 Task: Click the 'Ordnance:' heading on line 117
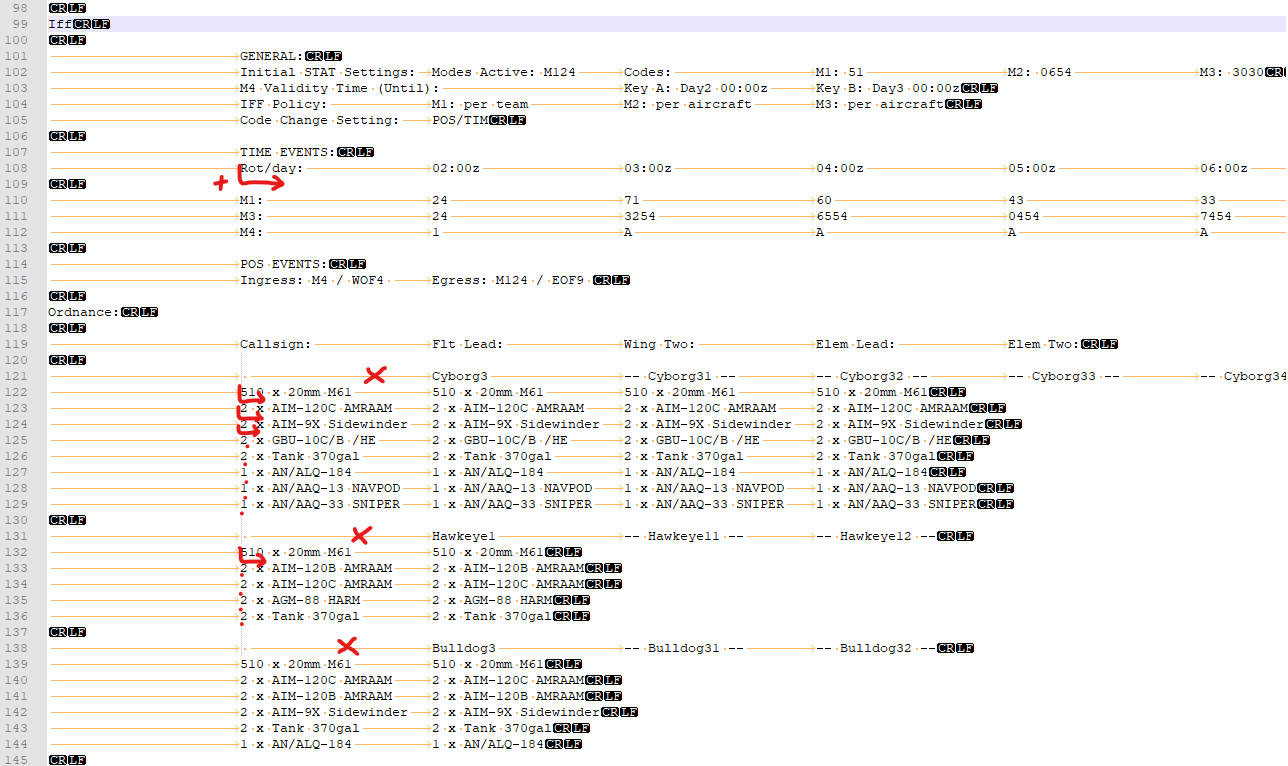click(x=84, y=312)
